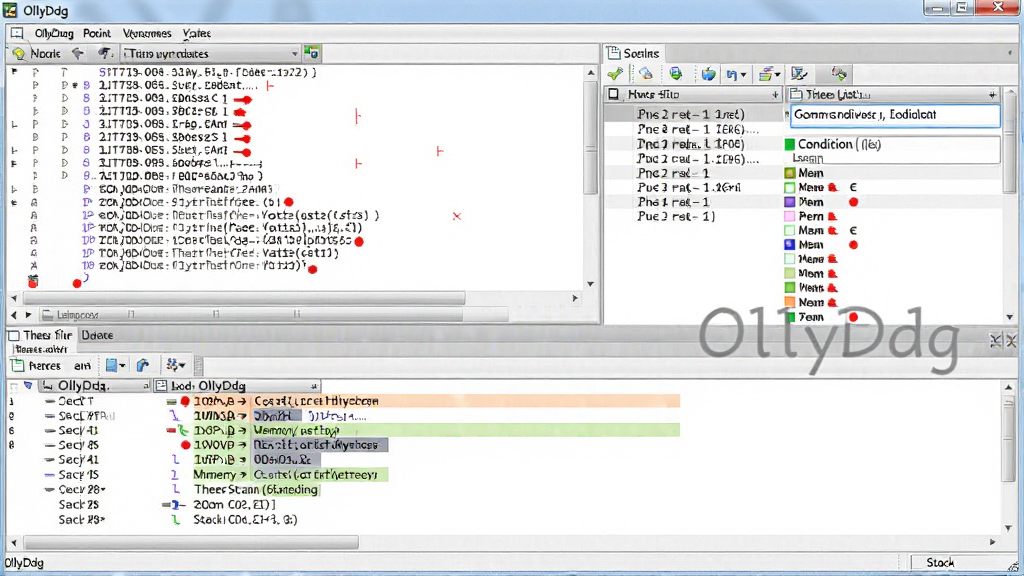Click the funnel icon left of OllyDdg. column header

pos(28,385)
